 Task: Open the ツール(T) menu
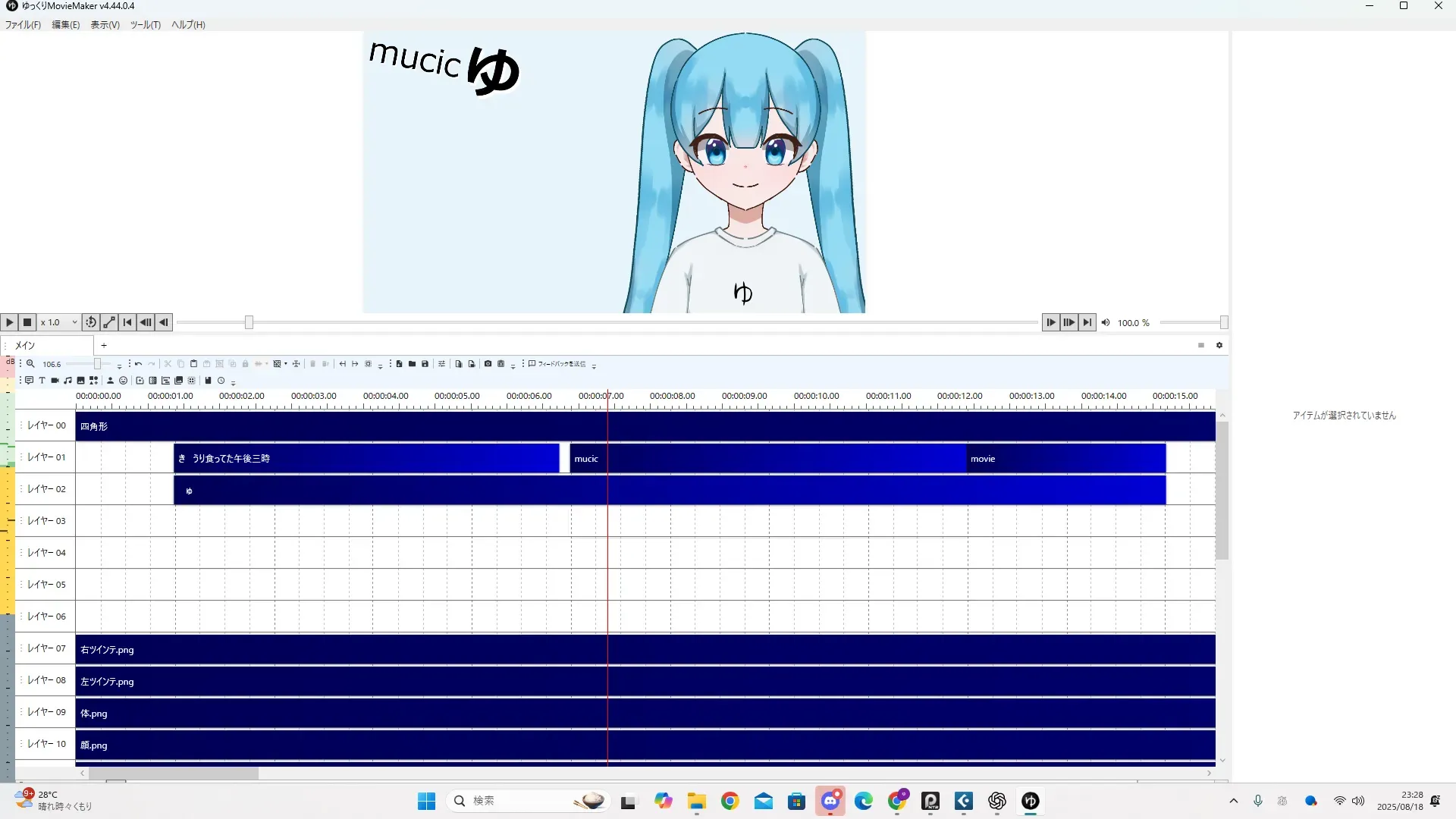click(x=145, y=25)
